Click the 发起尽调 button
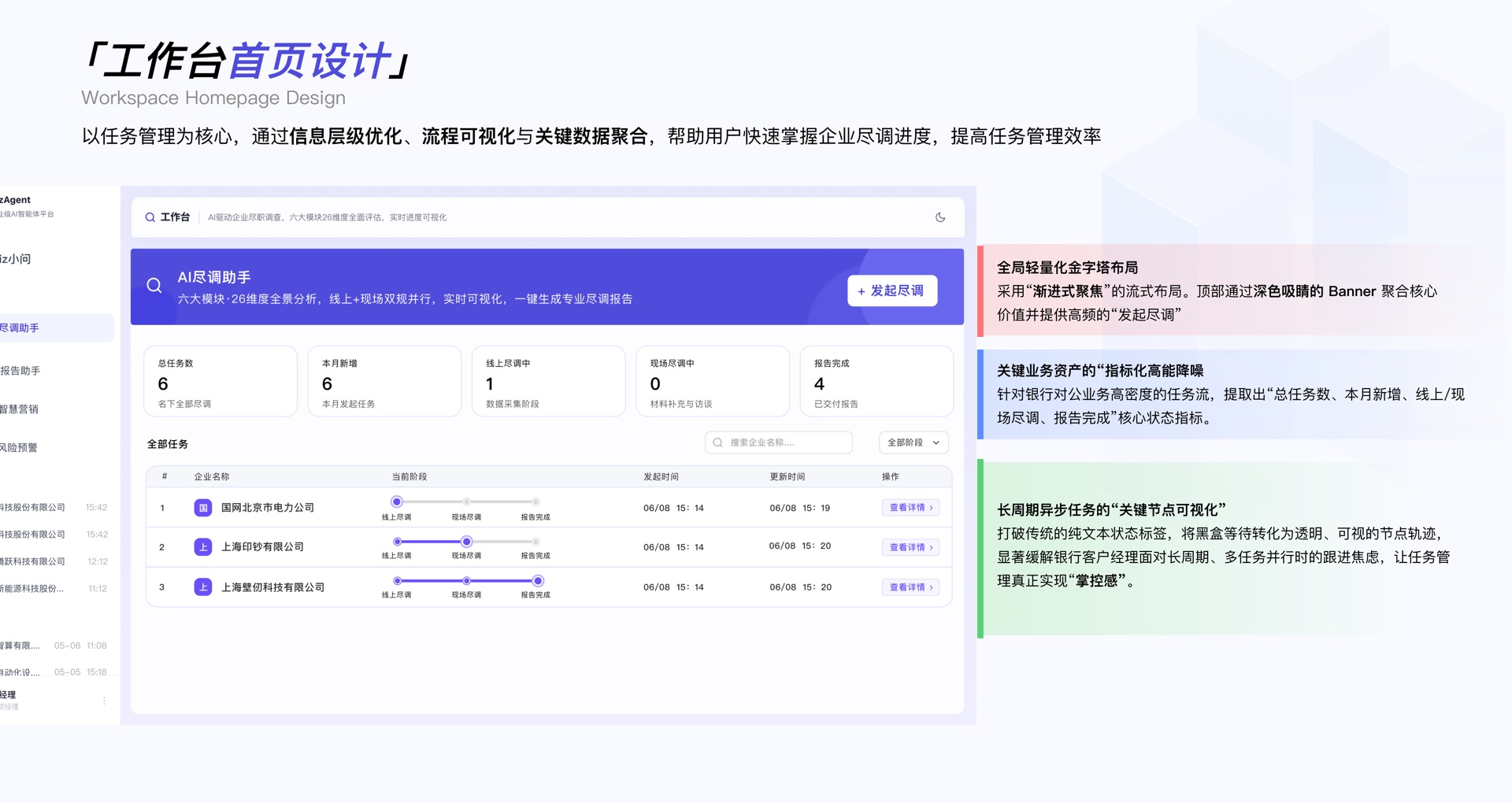The image size is (1512, 803). (x=892, y=290)
